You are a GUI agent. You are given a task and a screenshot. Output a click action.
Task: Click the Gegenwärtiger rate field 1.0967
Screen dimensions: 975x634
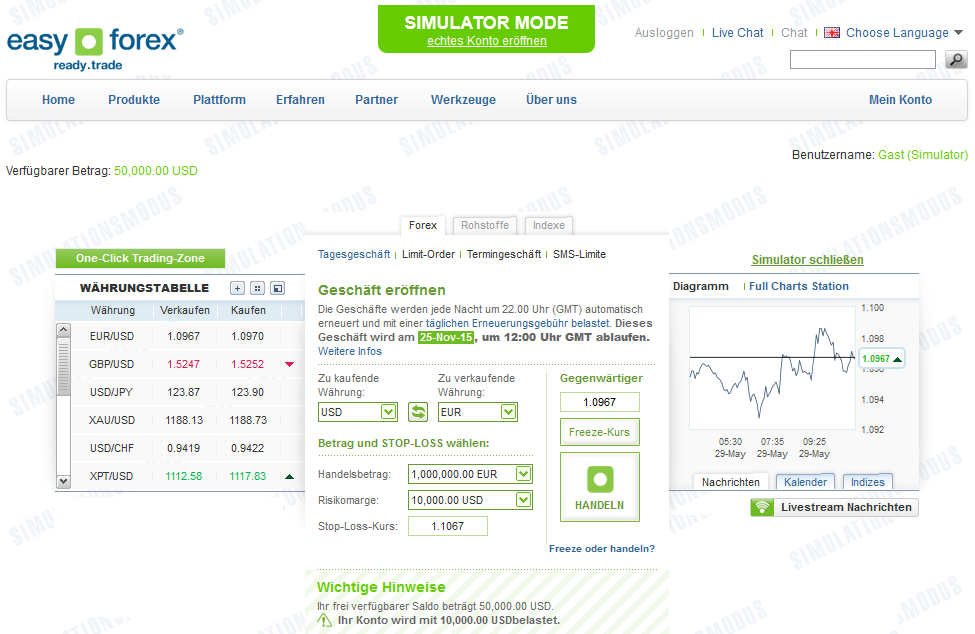(599, 402)
